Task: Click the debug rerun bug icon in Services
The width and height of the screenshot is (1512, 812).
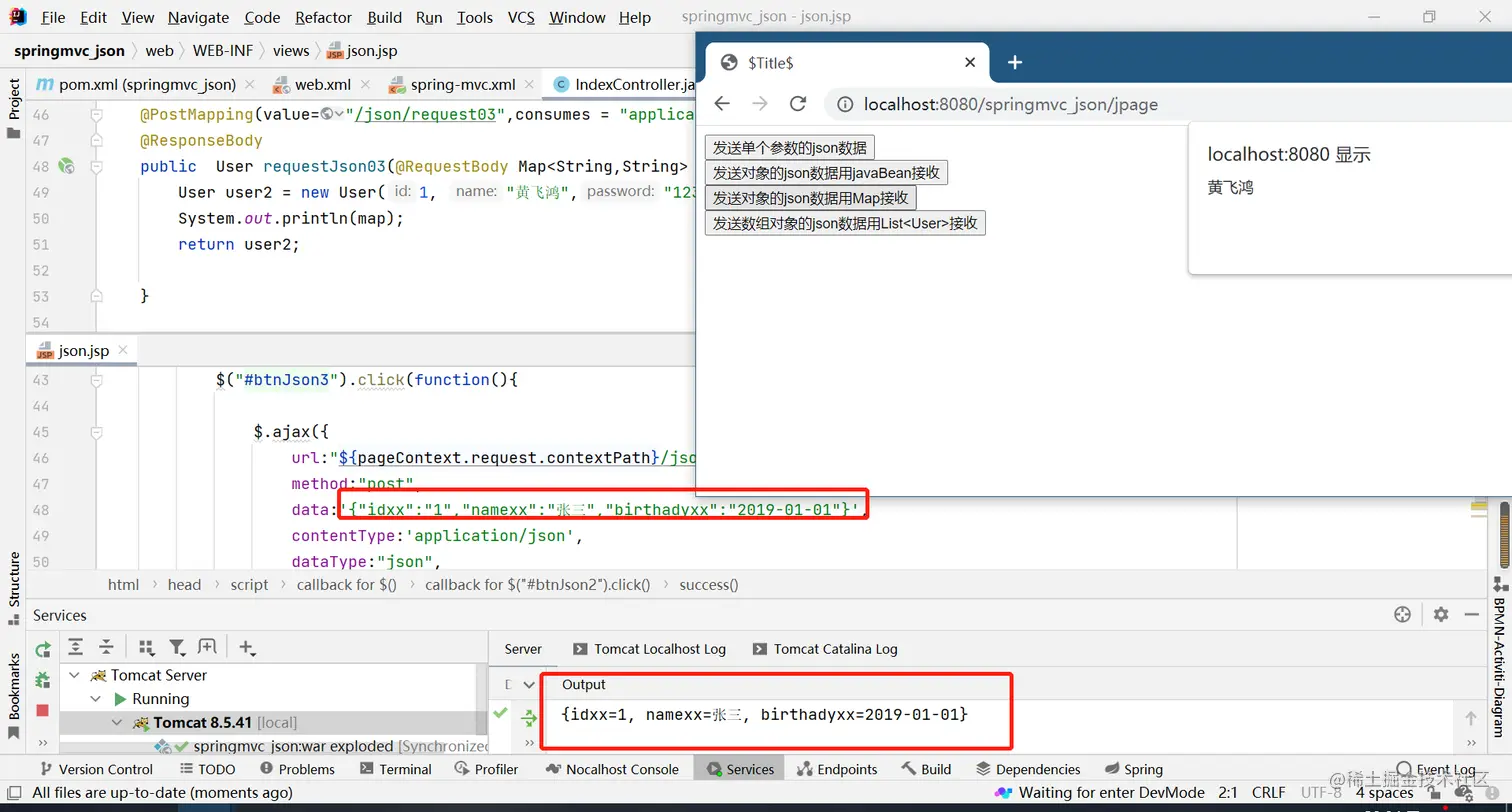Action: (43, 680)
